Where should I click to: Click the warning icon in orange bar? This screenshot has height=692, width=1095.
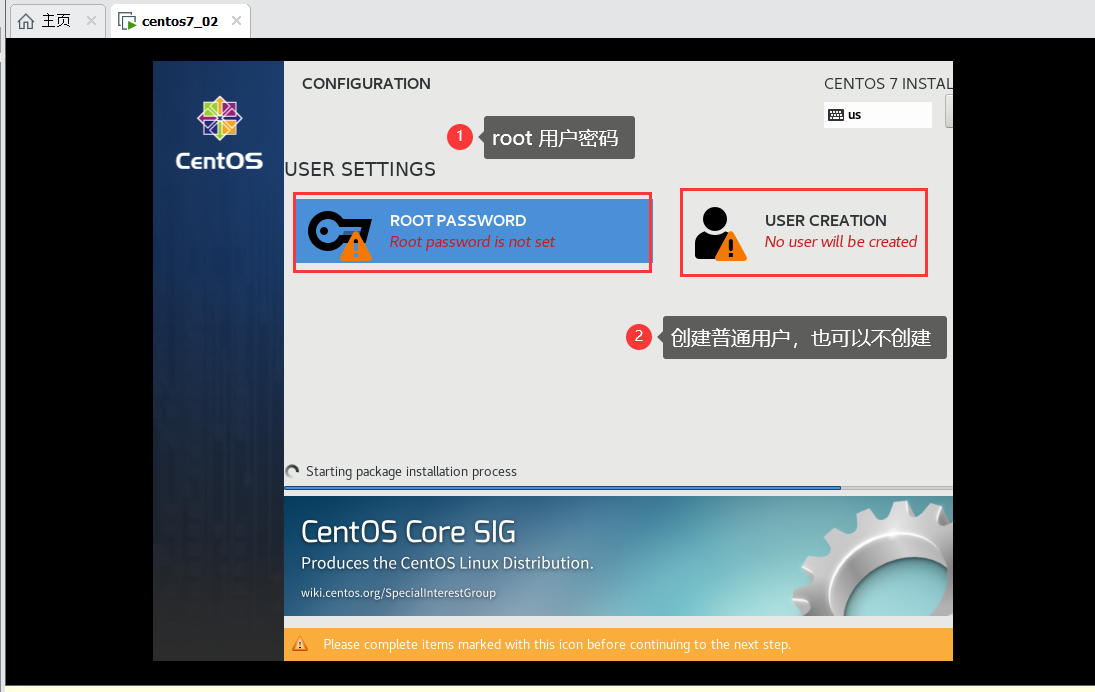point(300,644)
